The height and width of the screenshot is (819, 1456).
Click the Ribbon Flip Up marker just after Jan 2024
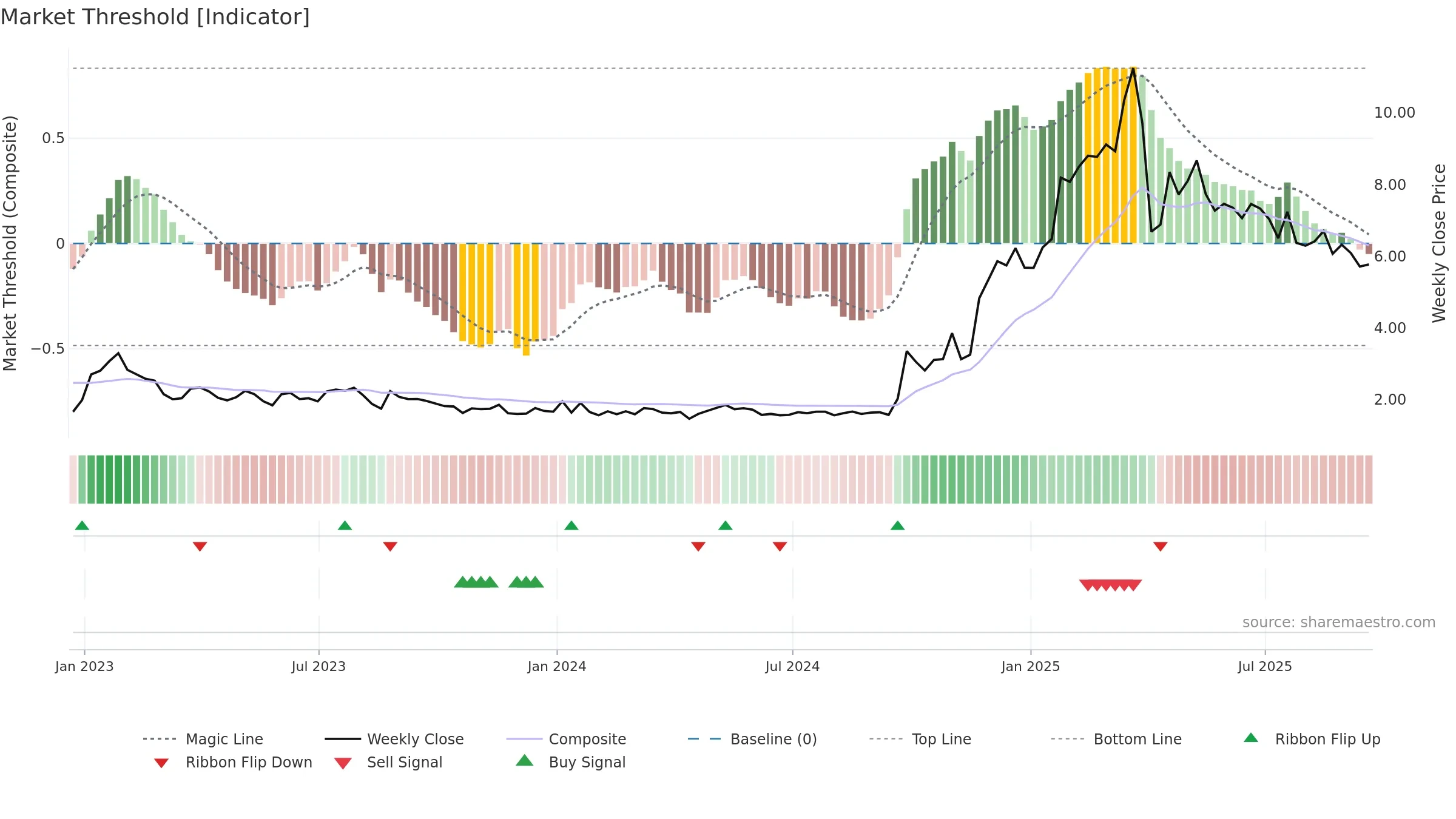[571, 525]
